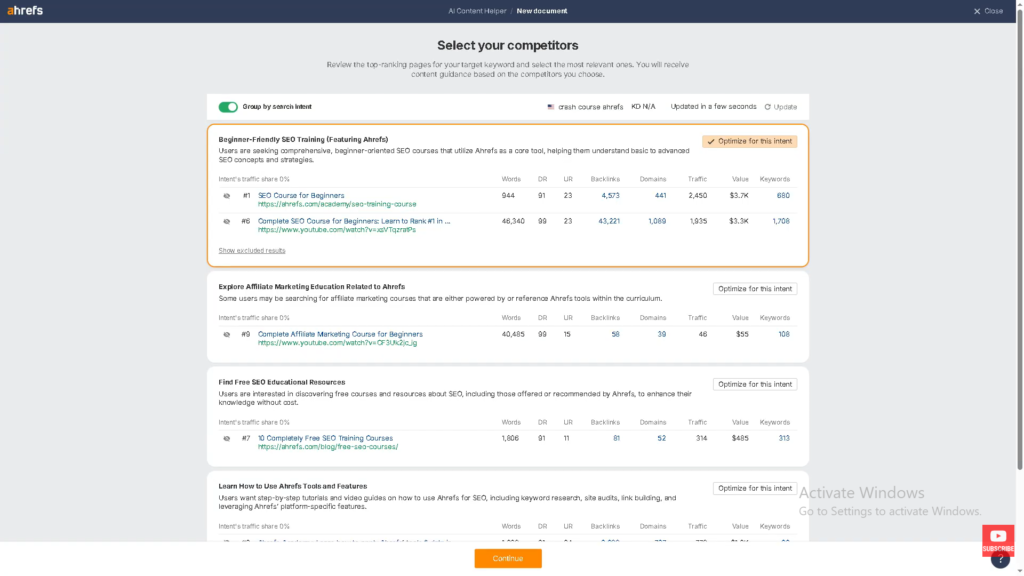Click the Update refresh icon

[x=768, y=107]
